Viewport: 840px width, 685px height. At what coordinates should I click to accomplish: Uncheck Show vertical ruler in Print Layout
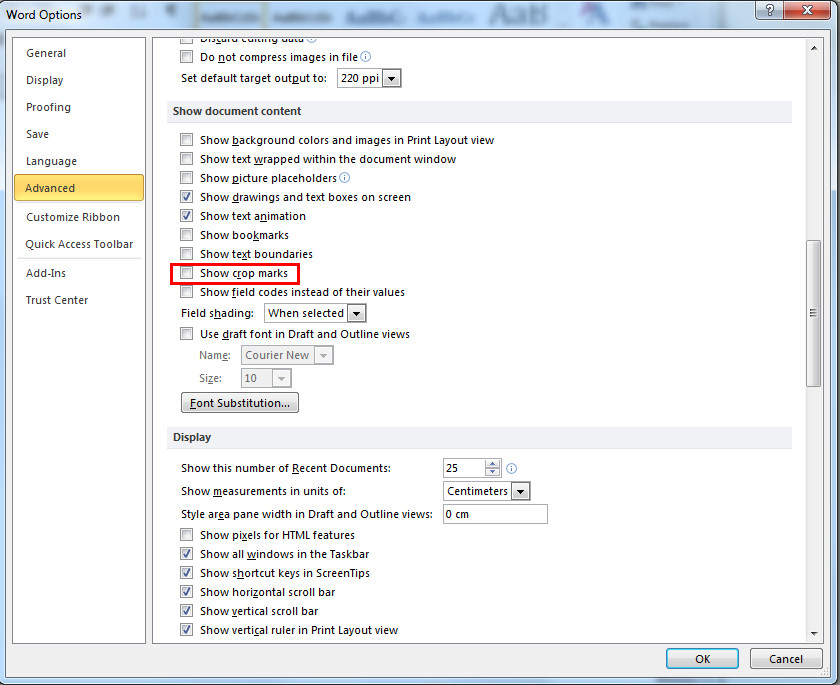(186, 630)
